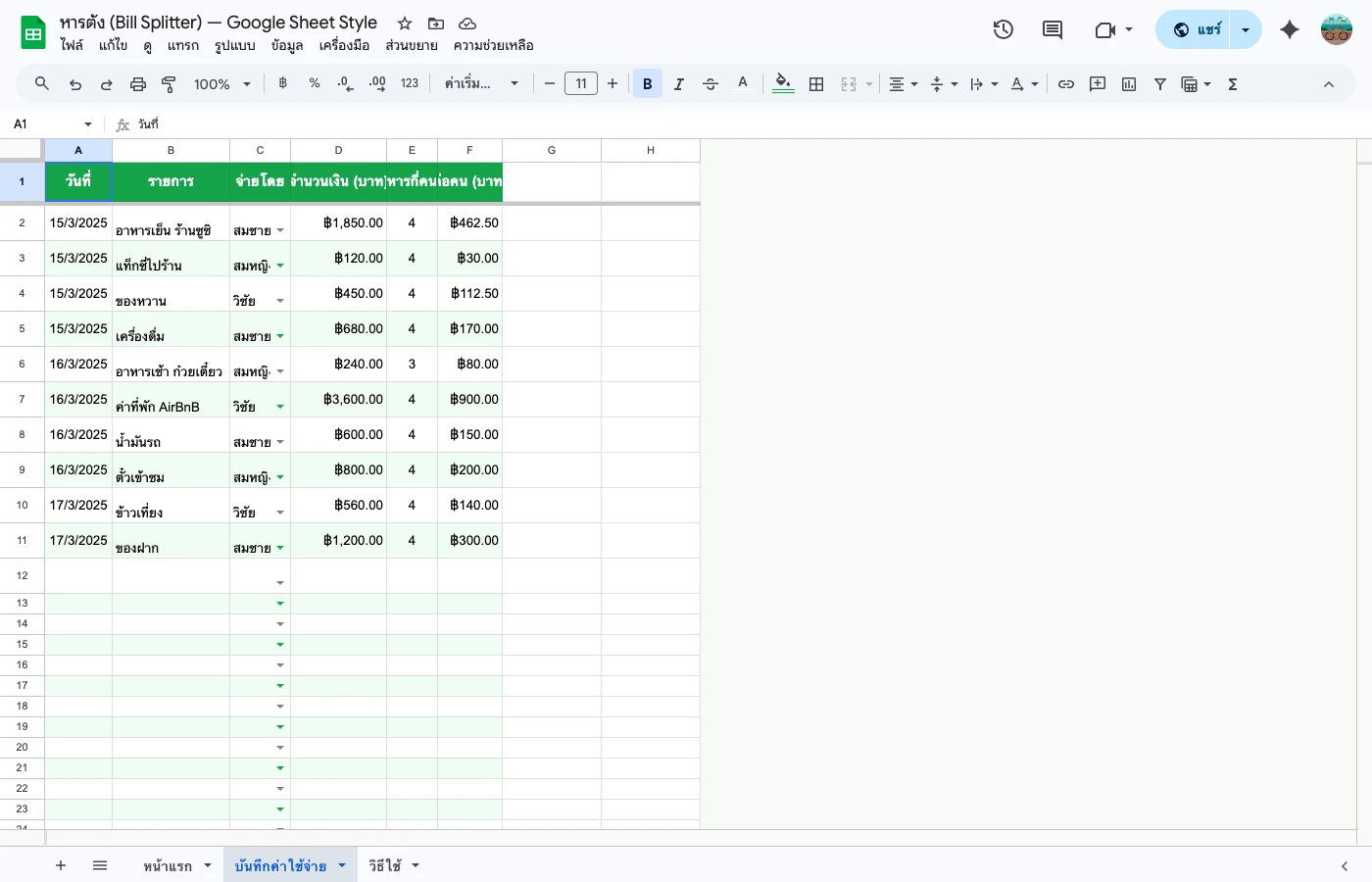Toggle bold formatting
The image size is (1372, 882).
tap(647, 84)
